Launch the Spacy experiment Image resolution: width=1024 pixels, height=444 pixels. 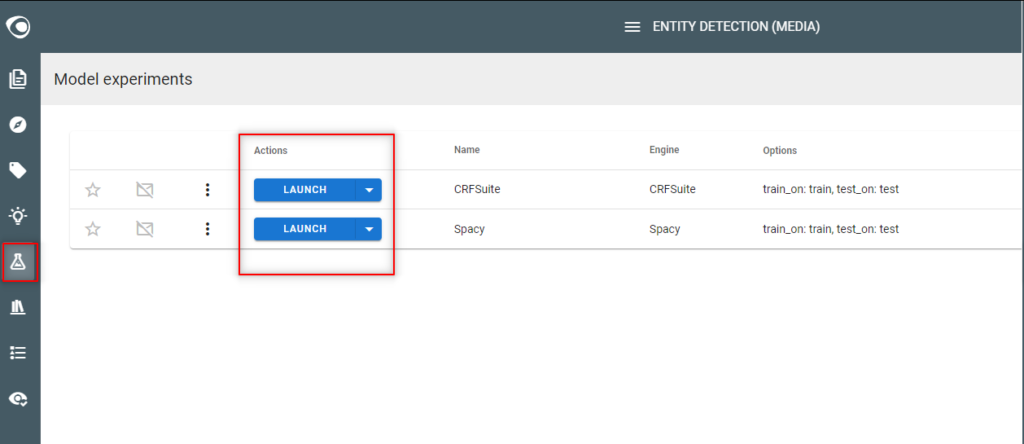click(304, 229)
